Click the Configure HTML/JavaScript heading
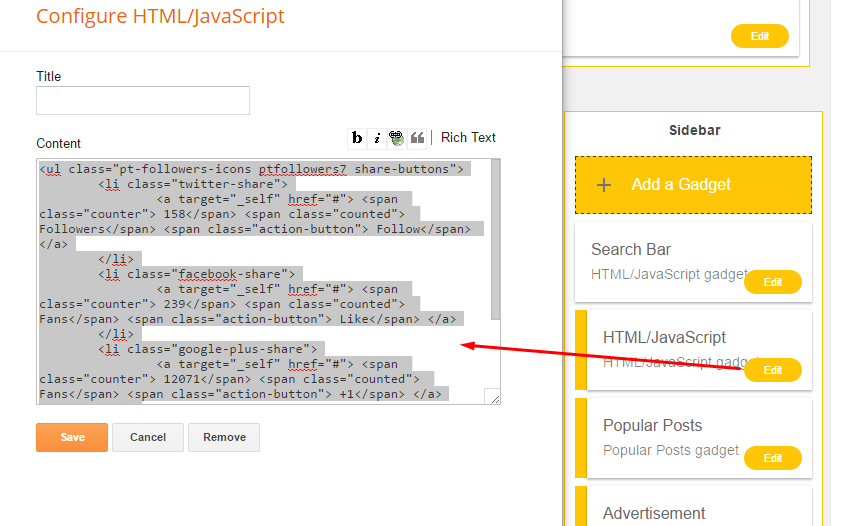The height and width of the screenshot is (526, 862). click(x=161, y=16)
